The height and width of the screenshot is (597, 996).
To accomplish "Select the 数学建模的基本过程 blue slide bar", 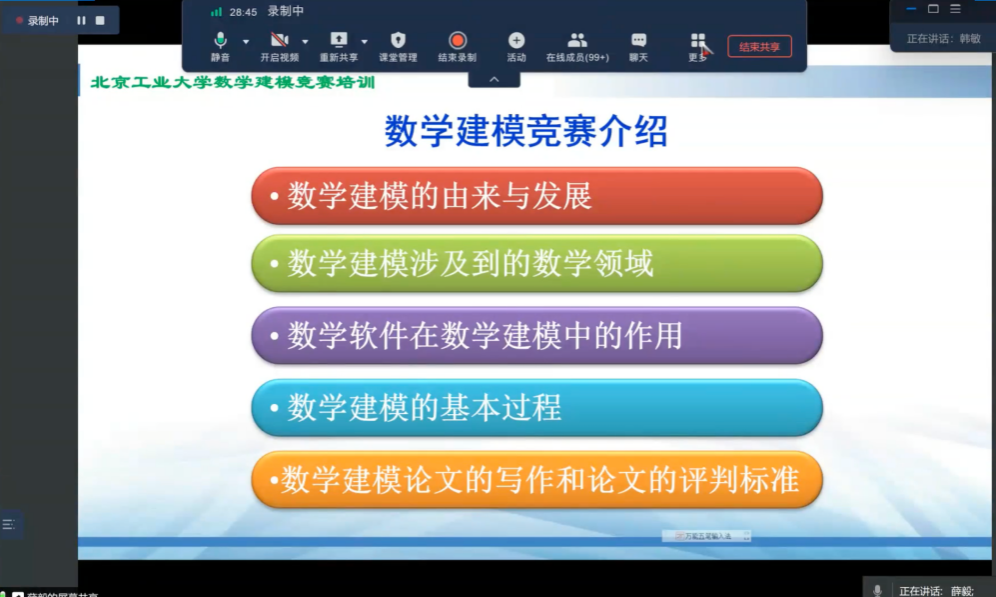I will [x=536, y=407].
